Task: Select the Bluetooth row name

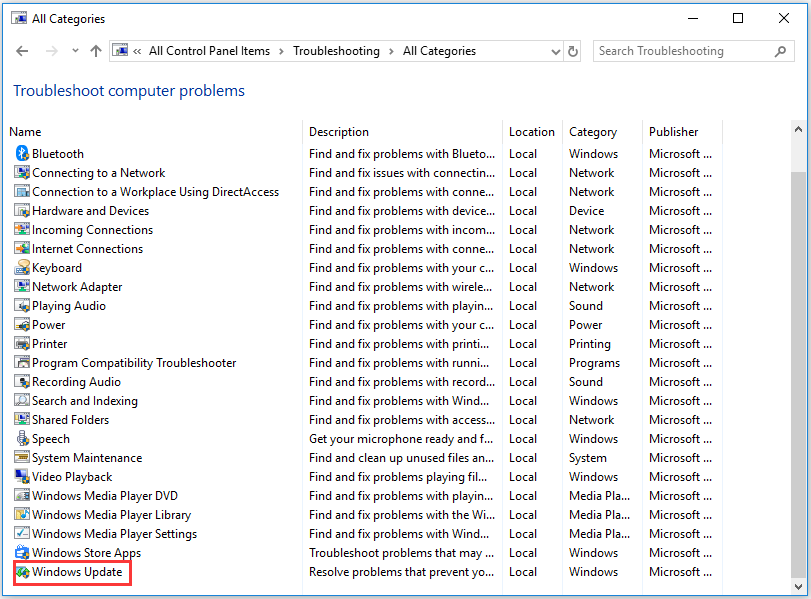Action: click(58, 154)
